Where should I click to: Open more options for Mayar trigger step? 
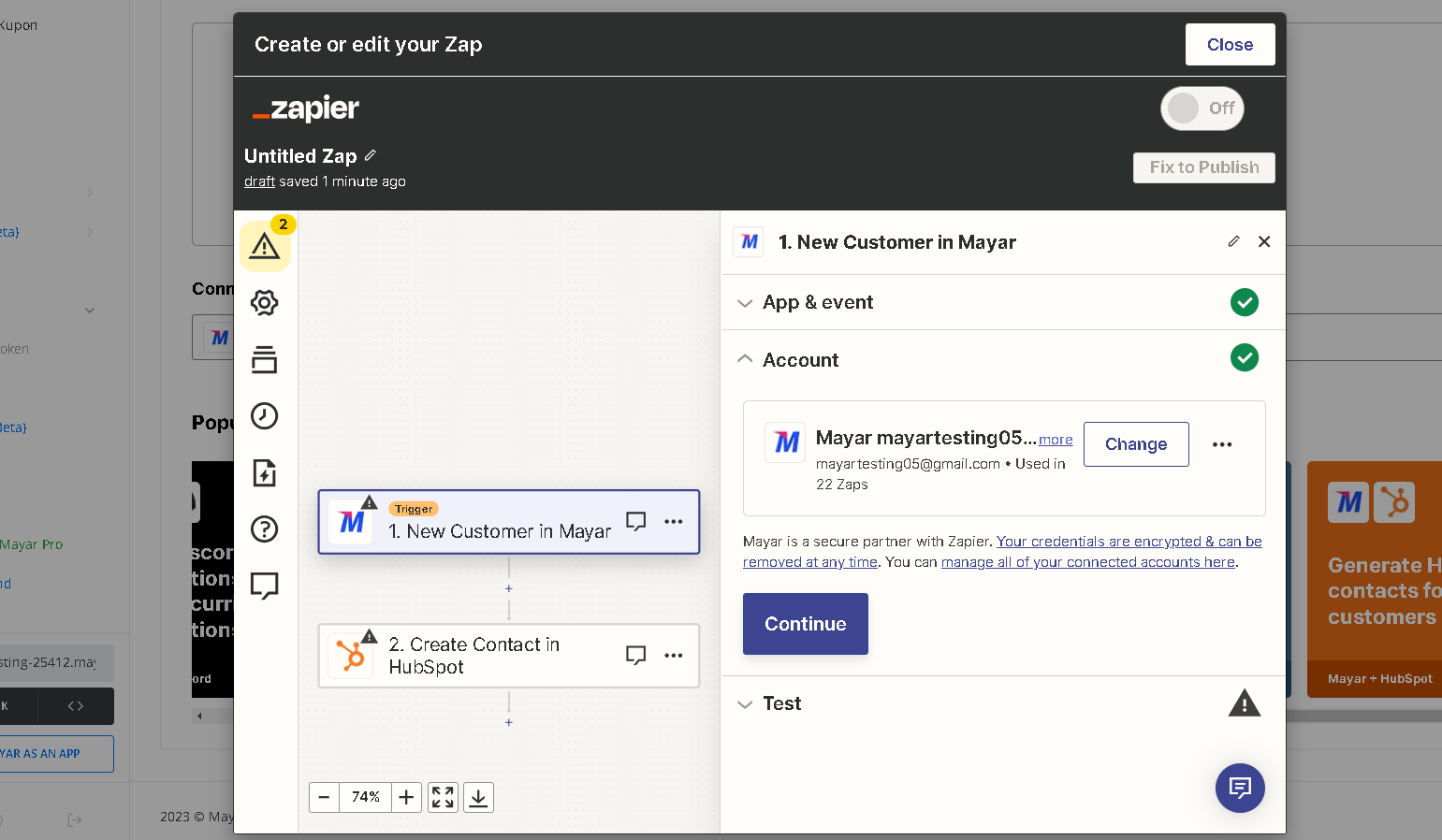click(x=674, y=522)
